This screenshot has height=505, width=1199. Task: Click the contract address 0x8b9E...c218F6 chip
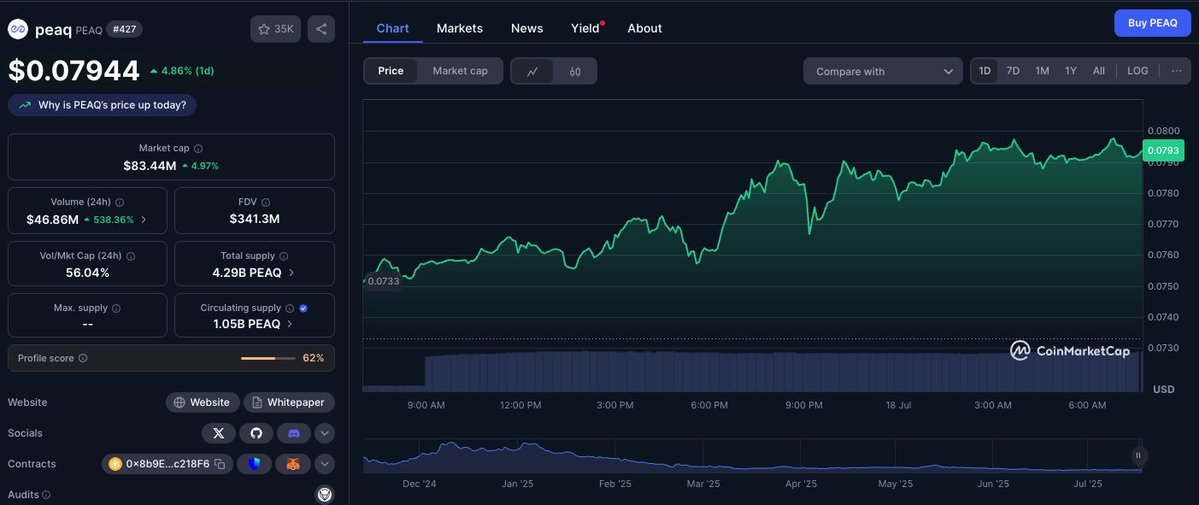point(167,464)
